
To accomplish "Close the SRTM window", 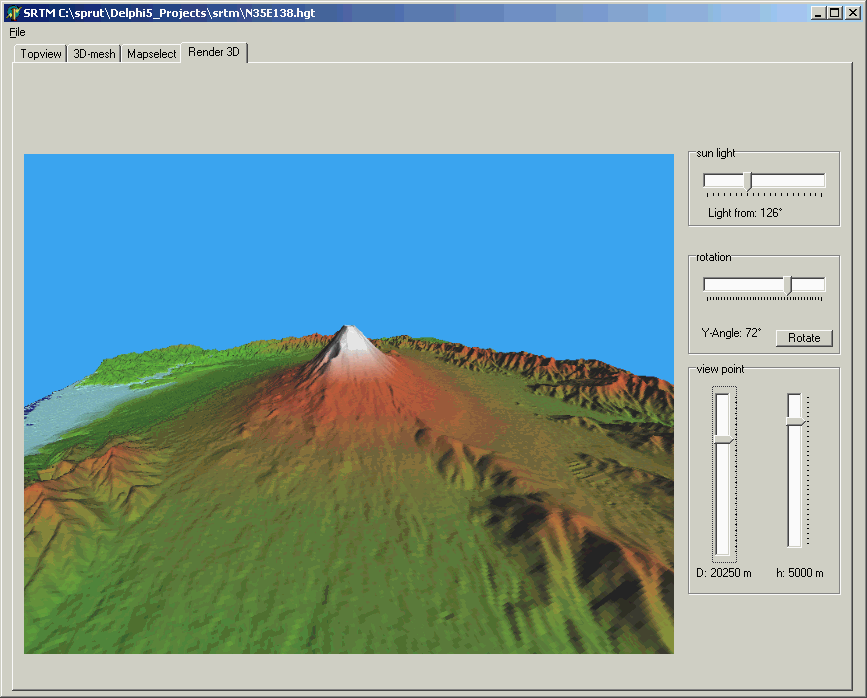I will (851, 13).
